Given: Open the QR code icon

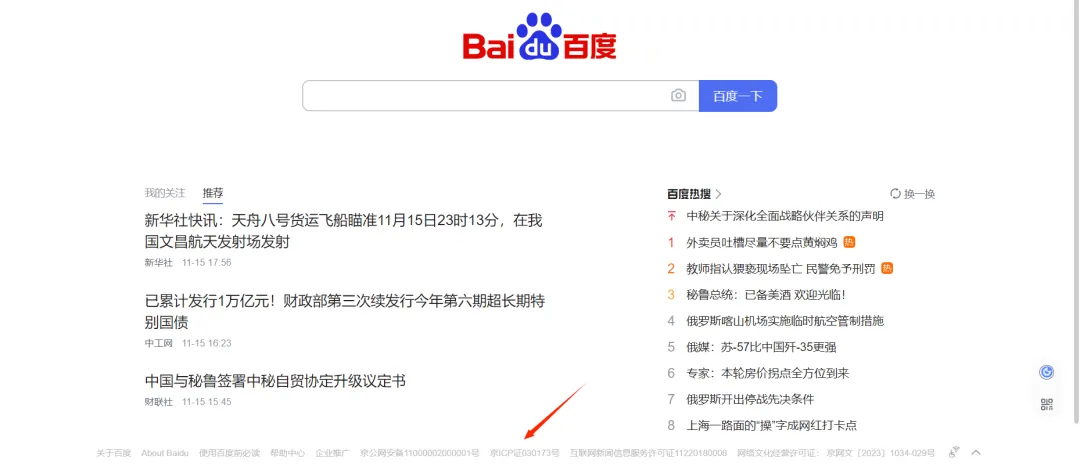Looking at the screenshot, I should 1046,404.
